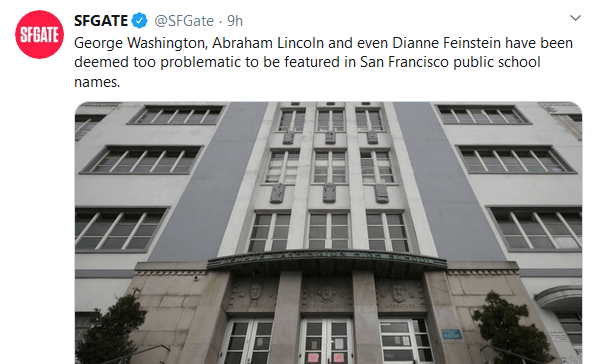The height and width of the screenshot is (364, 598).
Task: Click the left tree in the photo
Action: point(112,329)
